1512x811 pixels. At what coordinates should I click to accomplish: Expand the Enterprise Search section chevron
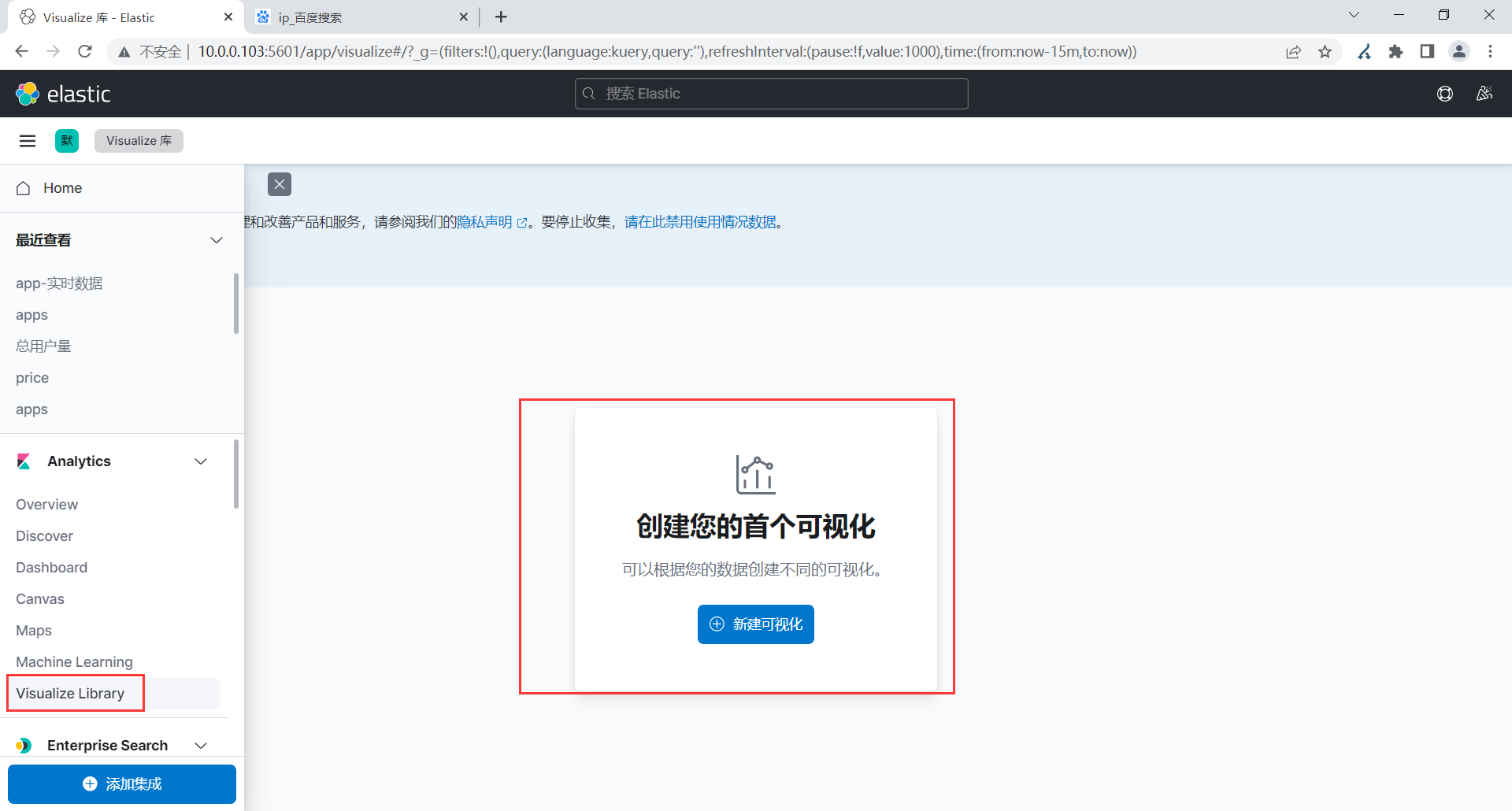point(201,746)
